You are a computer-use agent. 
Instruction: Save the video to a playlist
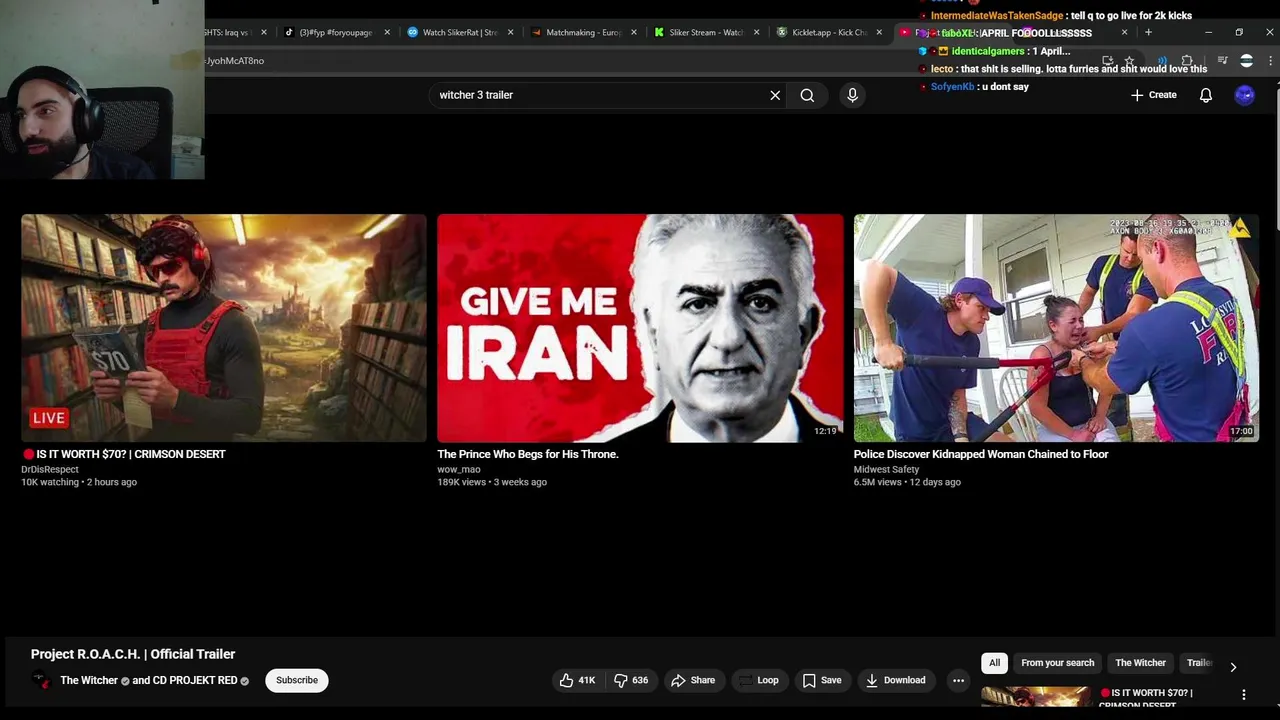[x=821, y=680]
